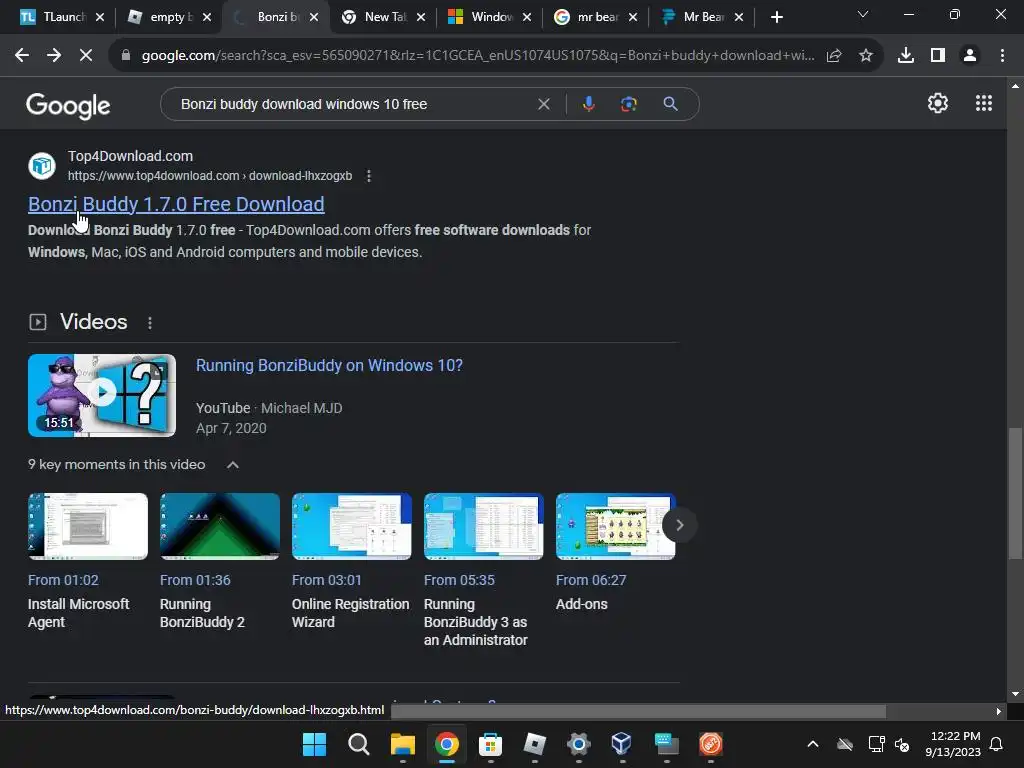
Task: Open Windows Start menu
Action: coord(314,744)
